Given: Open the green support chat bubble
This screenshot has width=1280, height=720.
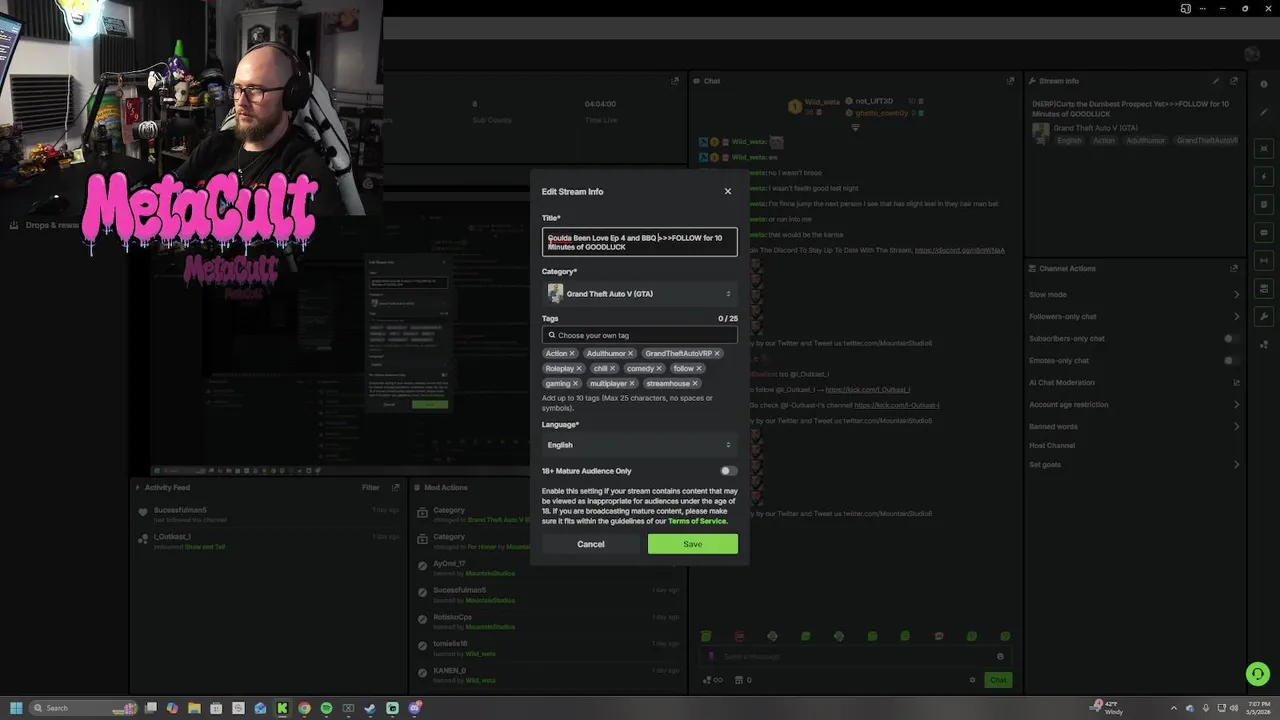Looking at the screenshot, I should (1257, 674).
